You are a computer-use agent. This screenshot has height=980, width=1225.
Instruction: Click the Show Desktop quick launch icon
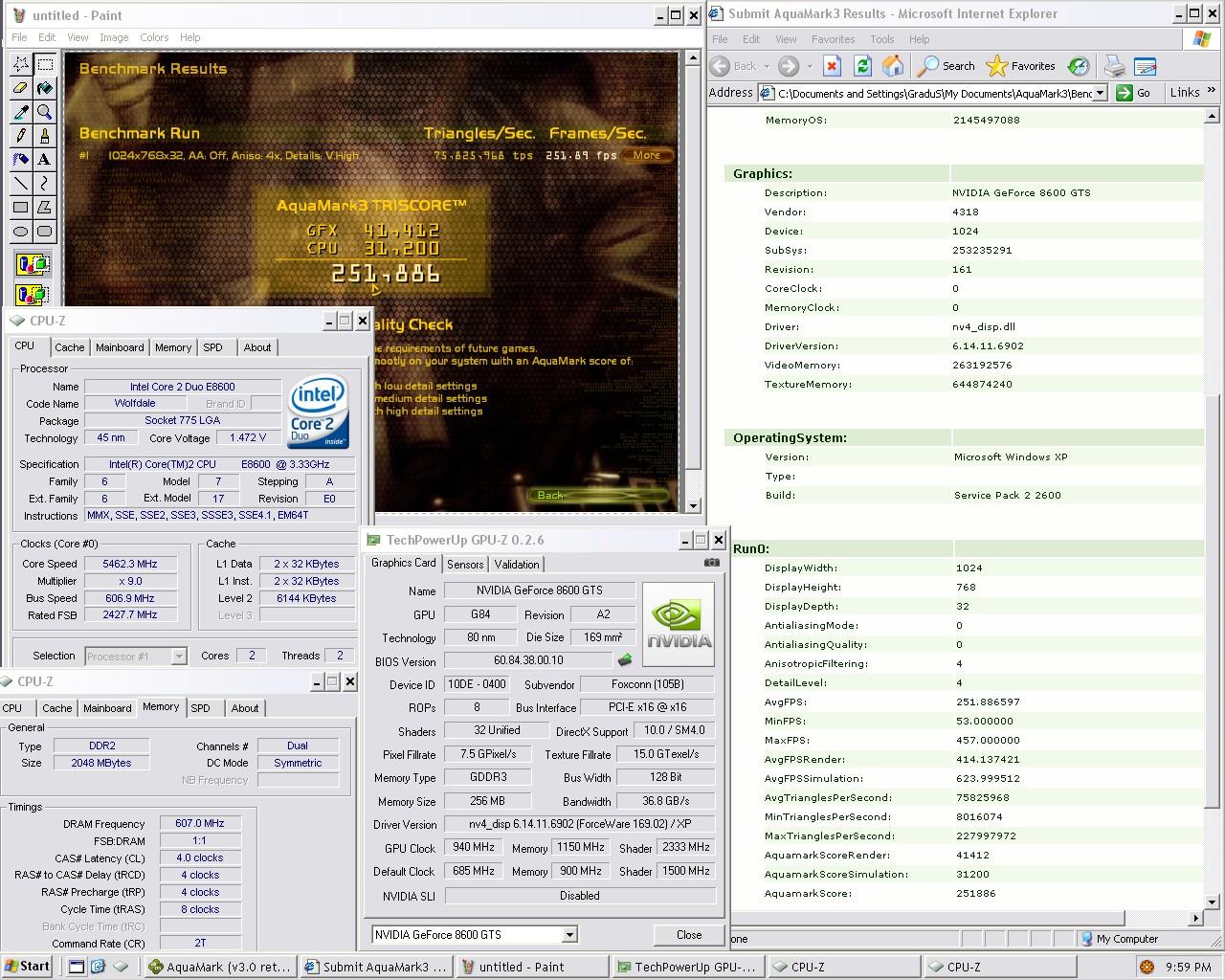[77, 967]
